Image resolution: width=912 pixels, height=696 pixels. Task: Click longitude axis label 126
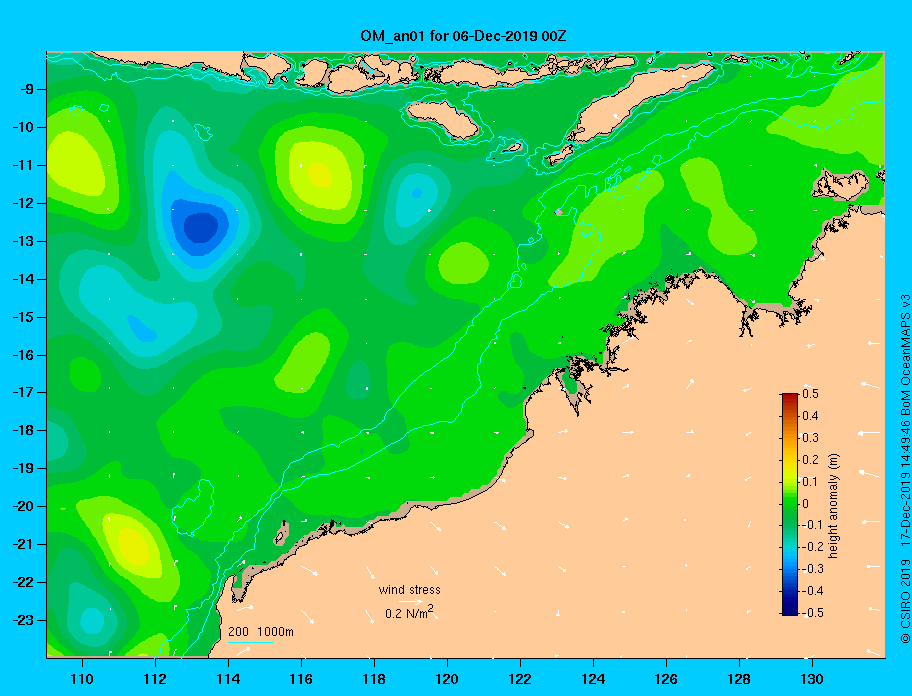(666, 679)
